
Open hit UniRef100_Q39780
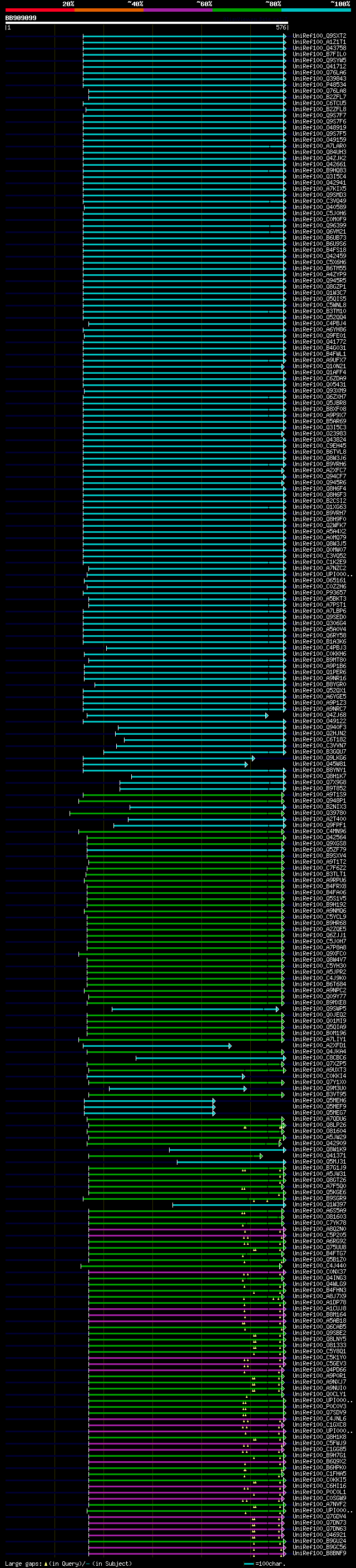tap(319, 813)
